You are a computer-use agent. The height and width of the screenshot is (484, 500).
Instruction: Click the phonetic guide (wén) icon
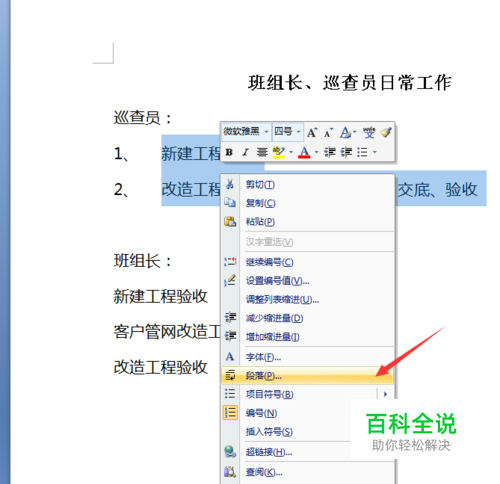(x=369, y=132)
